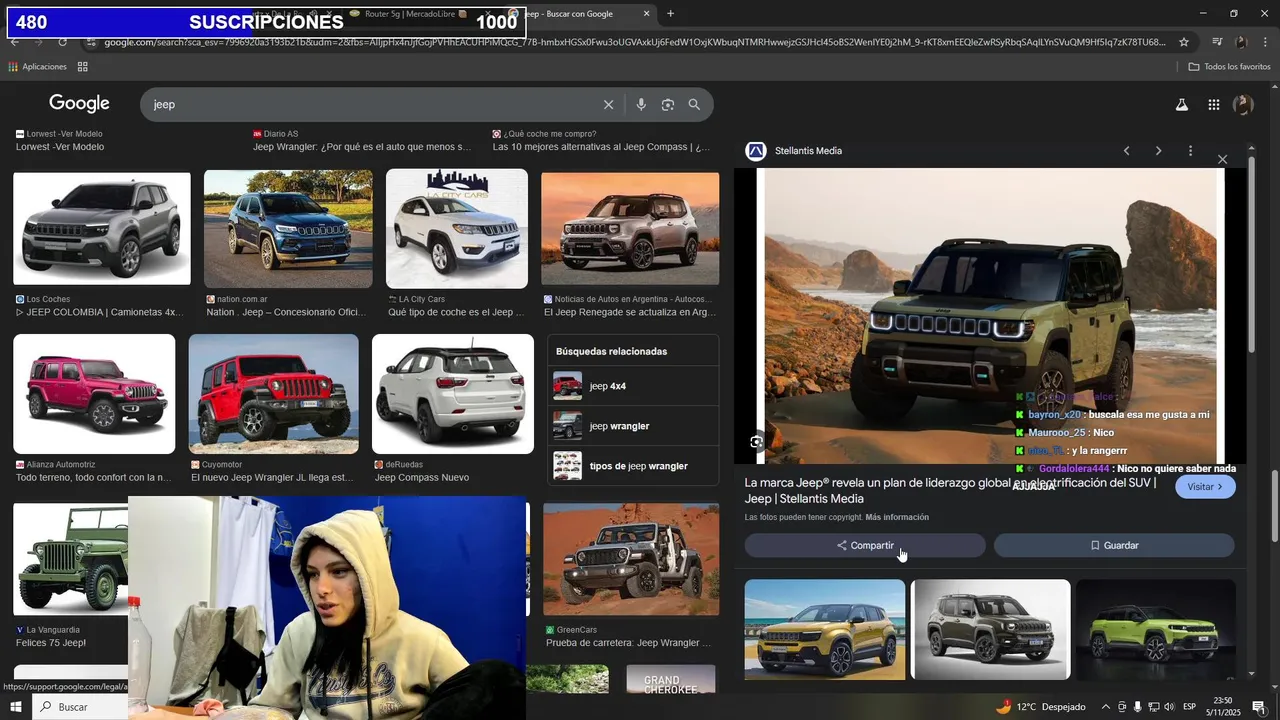1280x720 pixels.
Task: Open the Google apps grid
Action: pyautogui.click(x=1213, y=105)
